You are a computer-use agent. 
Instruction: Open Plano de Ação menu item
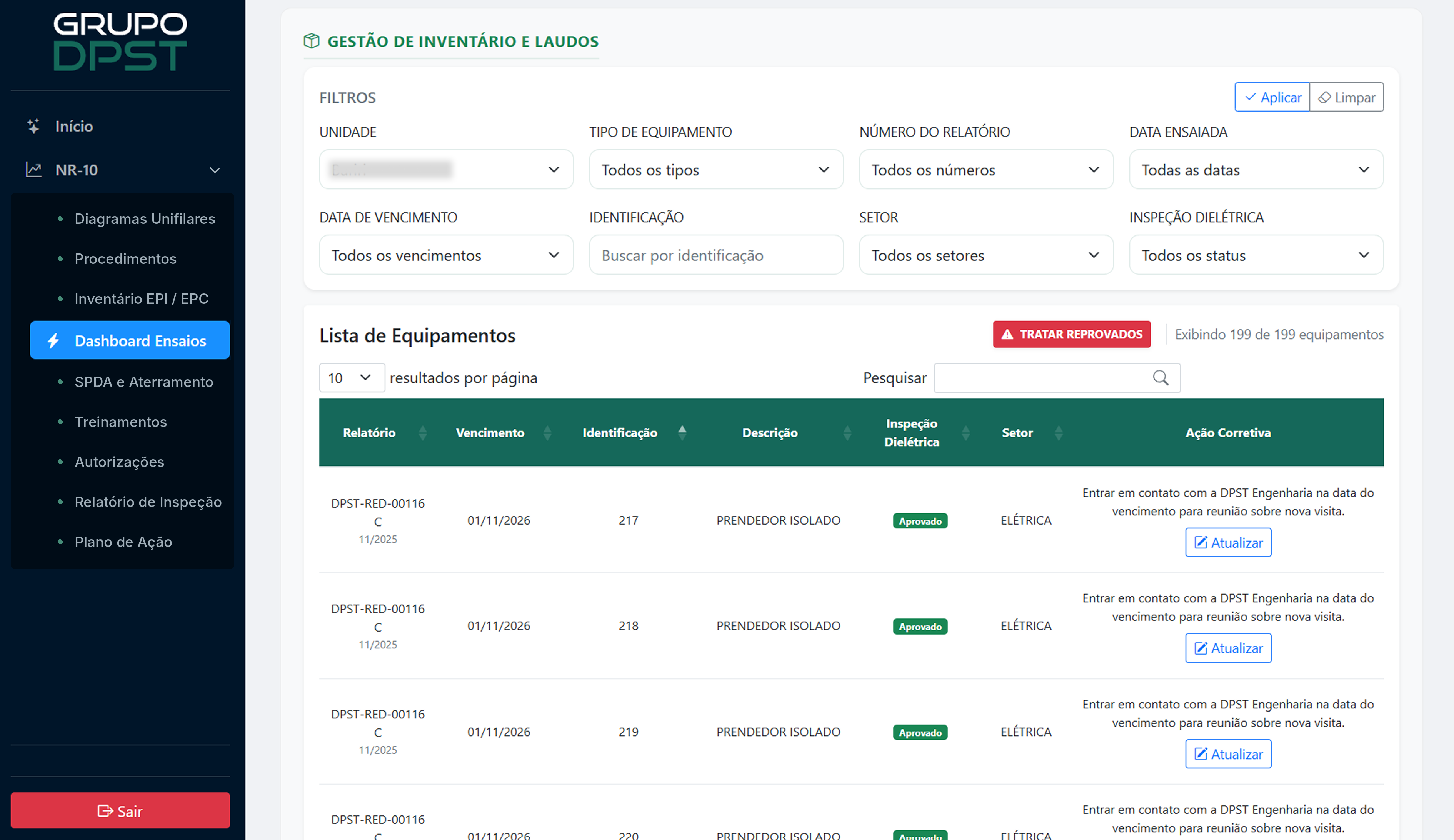[x=123, y=542]
